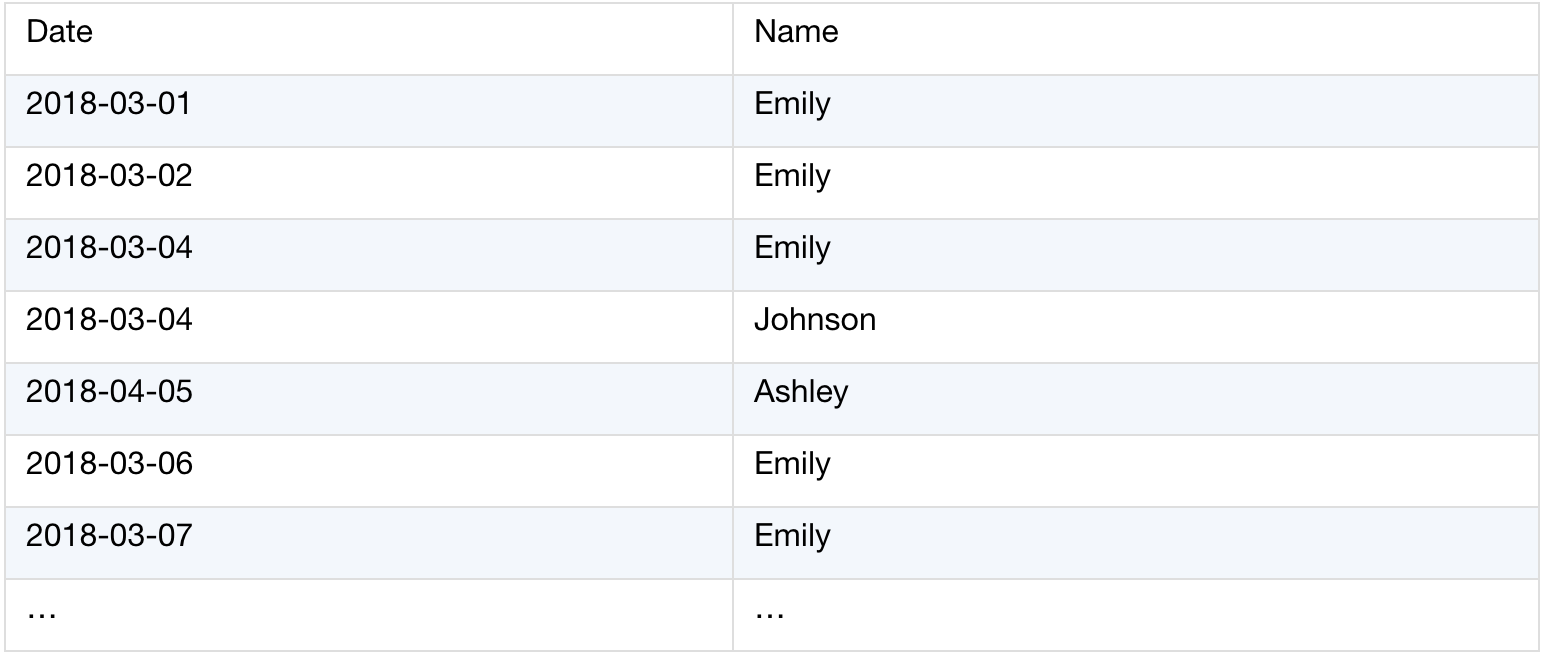The width and height of the screenshot is (1550, 658).
Task: Click the Johnson name cell
Action: pyautogui.click(x=1136, y=326)
